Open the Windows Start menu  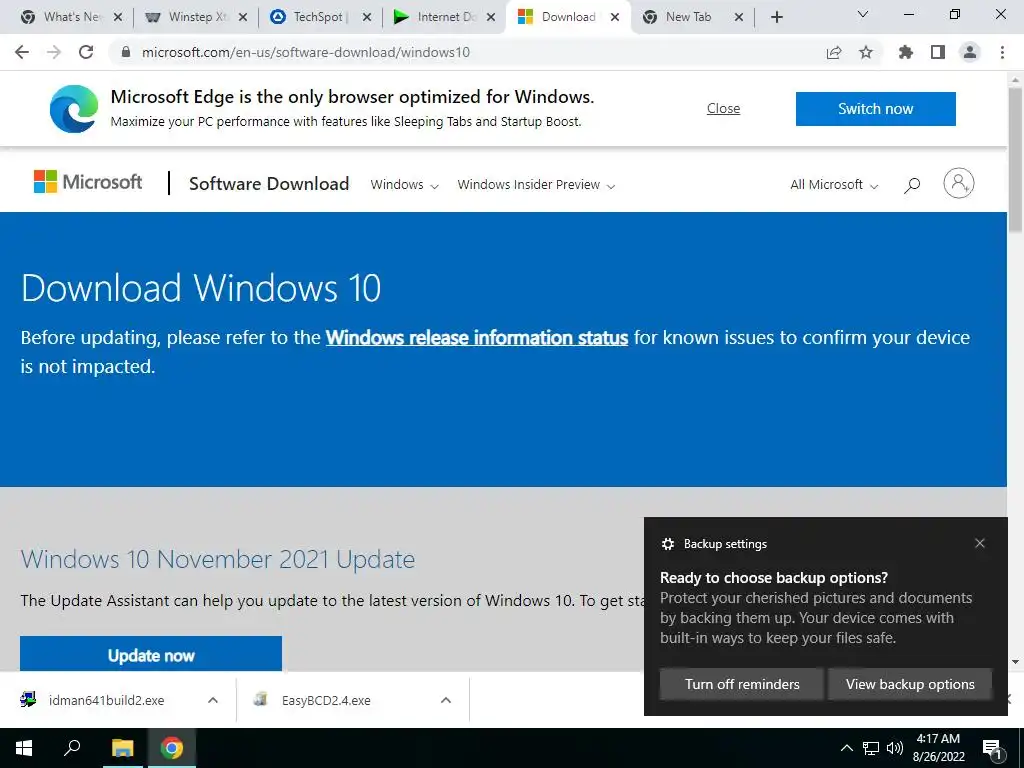(24, 748)
